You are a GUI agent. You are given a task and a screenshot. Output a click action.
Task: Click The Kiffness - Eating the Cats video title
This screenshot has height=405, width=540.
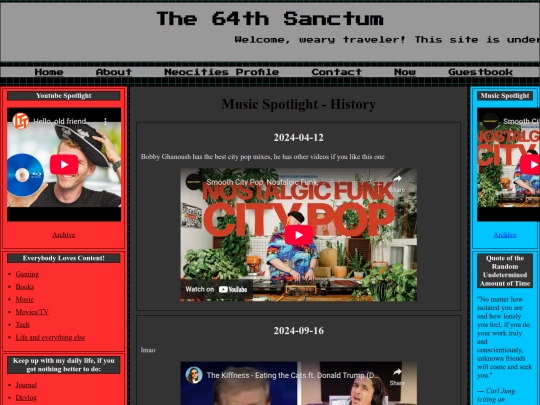(293, 375)
